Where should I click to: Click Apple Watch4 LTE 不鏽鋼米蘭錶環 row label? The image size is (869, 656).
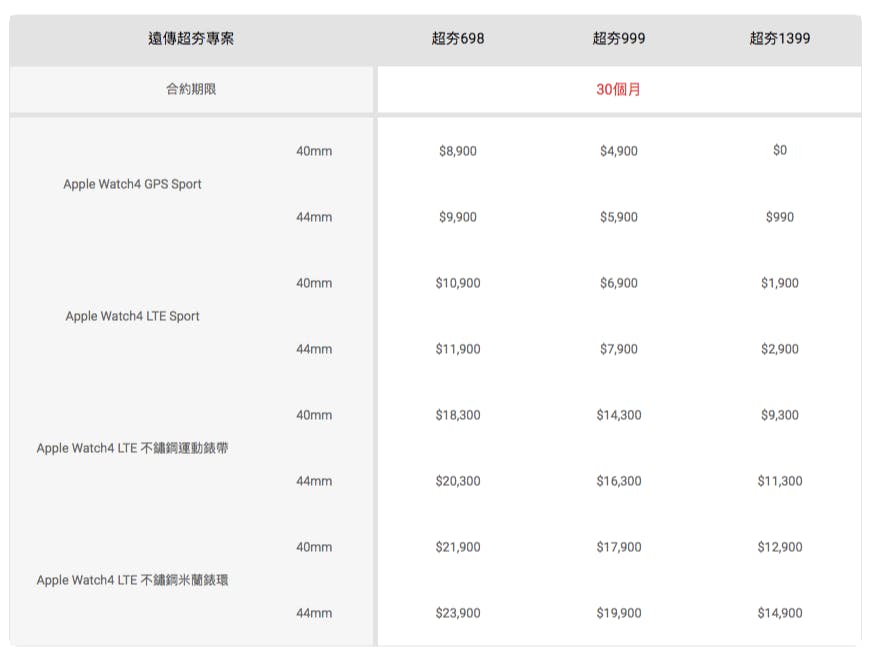coord(132,580)
